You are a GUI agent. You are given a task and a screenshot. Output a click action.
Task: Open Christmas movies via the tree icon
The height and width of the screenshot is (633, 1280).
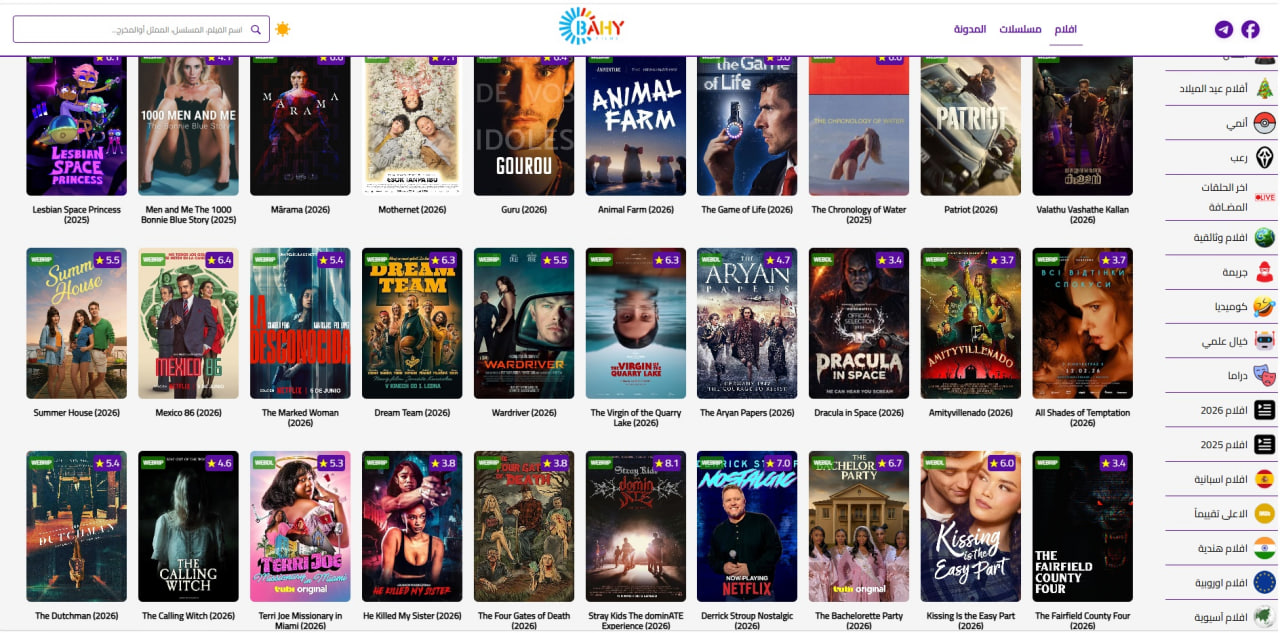click(1265, 89)
